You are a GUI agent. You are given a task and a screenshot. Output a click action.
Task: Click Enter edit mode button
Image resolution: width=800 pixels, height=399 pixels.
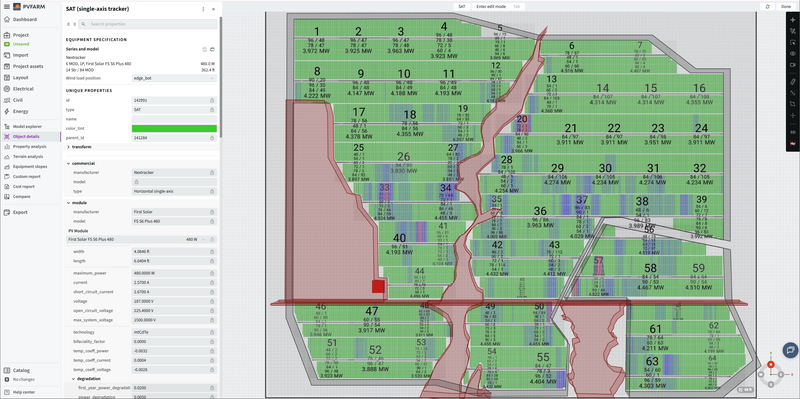click(491, 7)
